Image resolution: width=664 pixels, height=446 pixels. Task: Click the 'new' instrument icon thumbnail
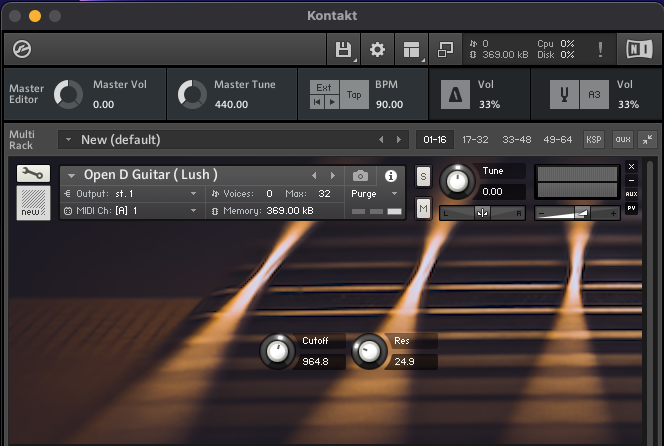click(x=33, y=203)
